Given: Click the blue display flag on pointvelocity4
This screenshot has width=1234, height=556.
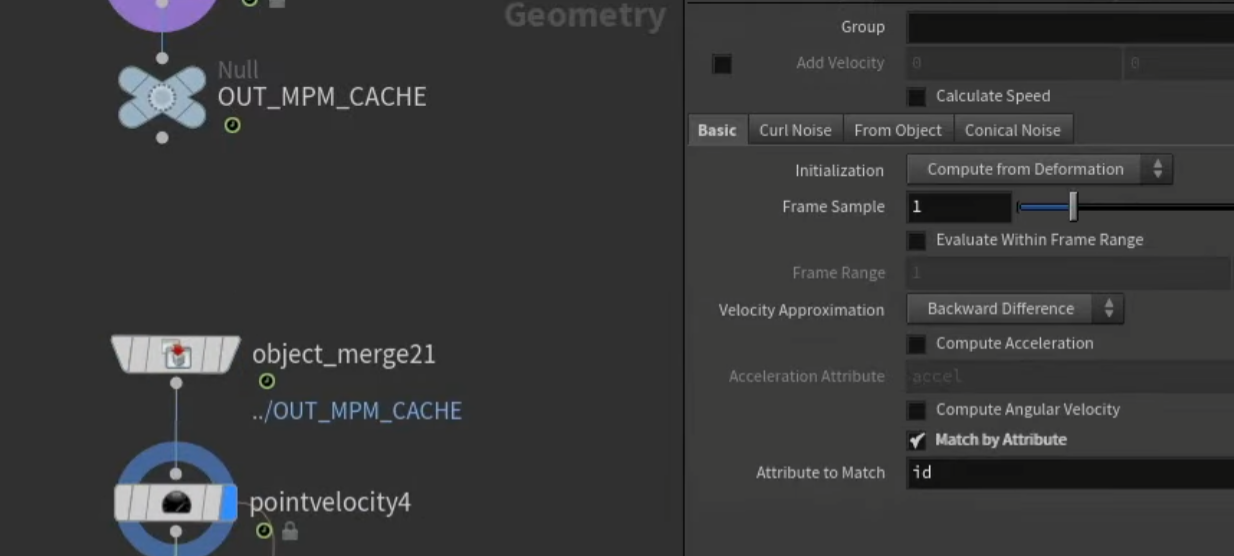Looking at the screenshot, I should 230,502.
